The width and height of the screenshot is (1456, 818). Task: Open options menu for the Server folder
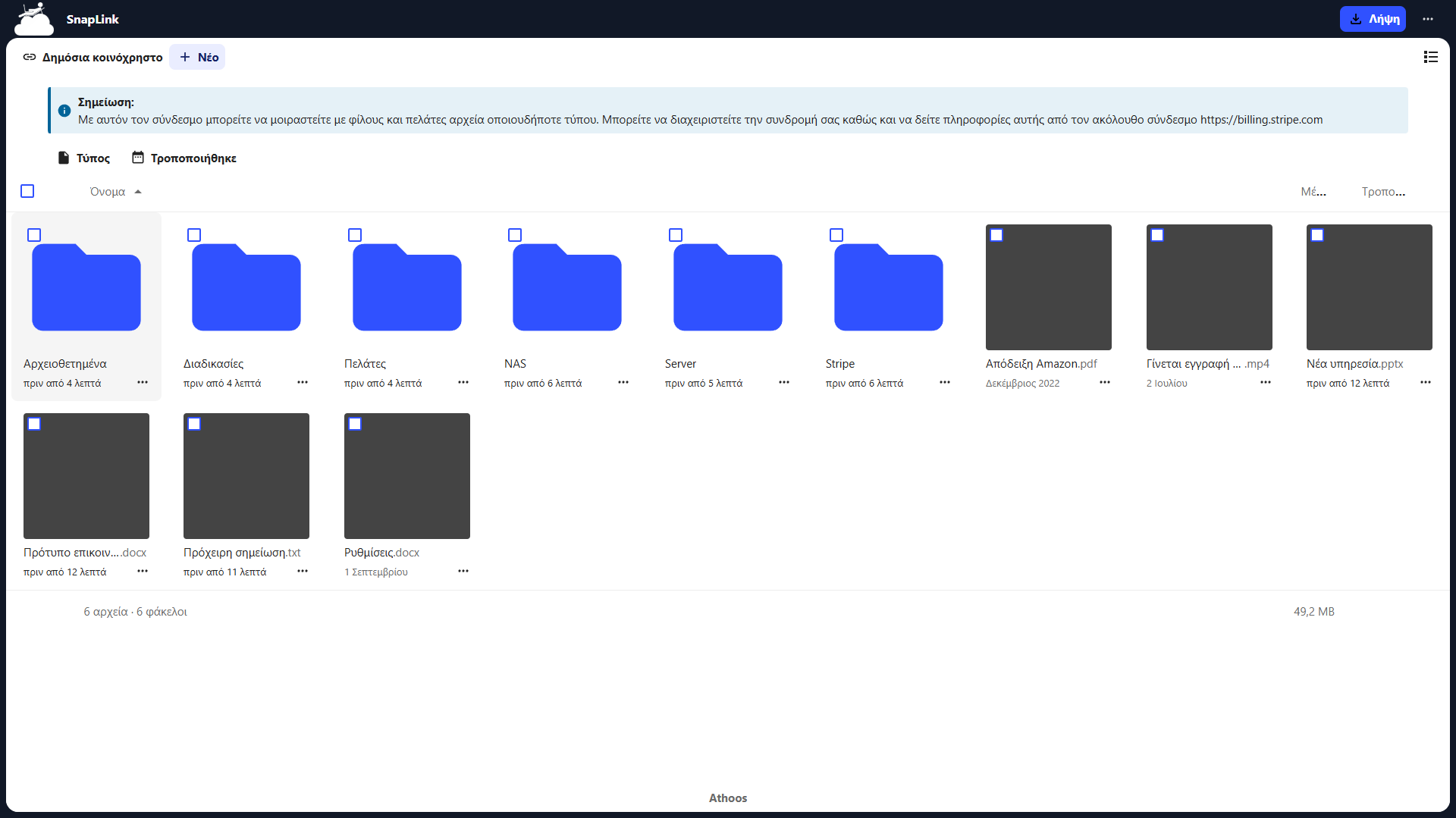pyautogui.click(x=783, y=383)
